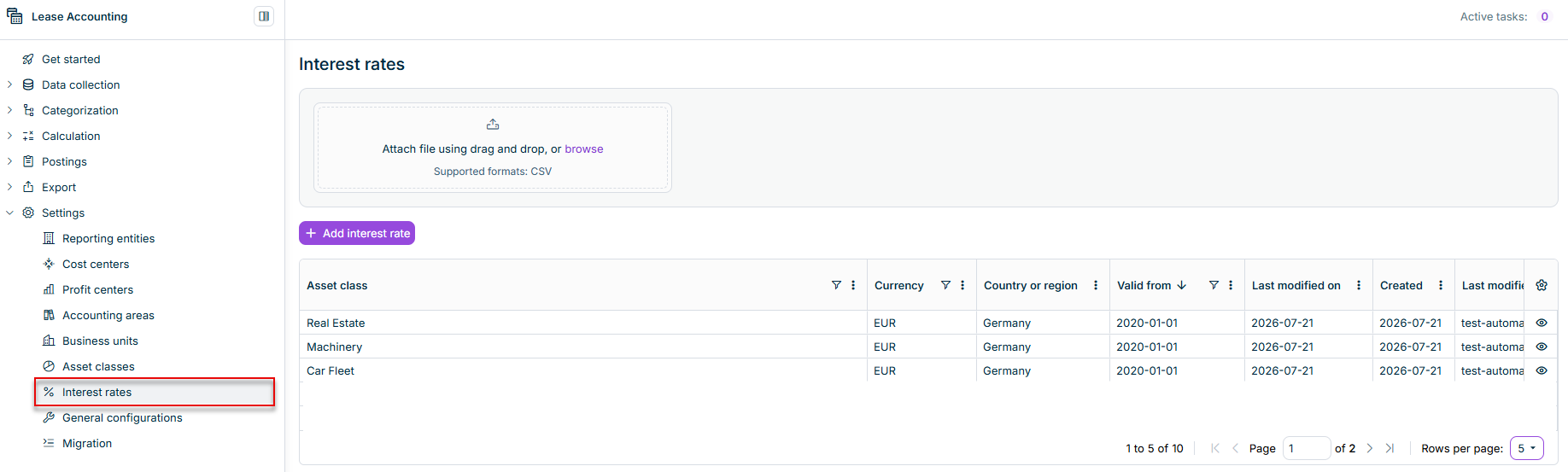
Task: Toggle the sidebar collapse panel icon
Action: (264, 16)
